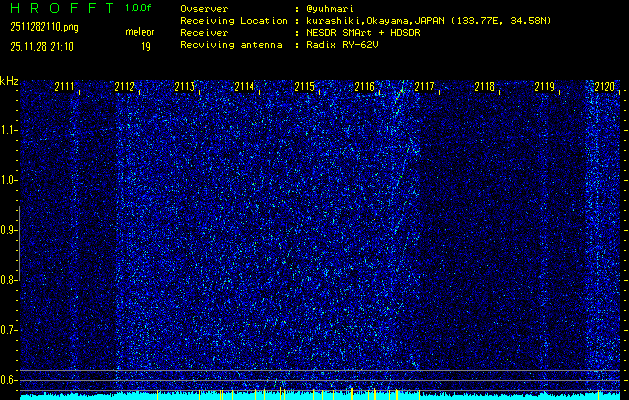Click the Receiving Location label
629x400 pixels.
234,21
